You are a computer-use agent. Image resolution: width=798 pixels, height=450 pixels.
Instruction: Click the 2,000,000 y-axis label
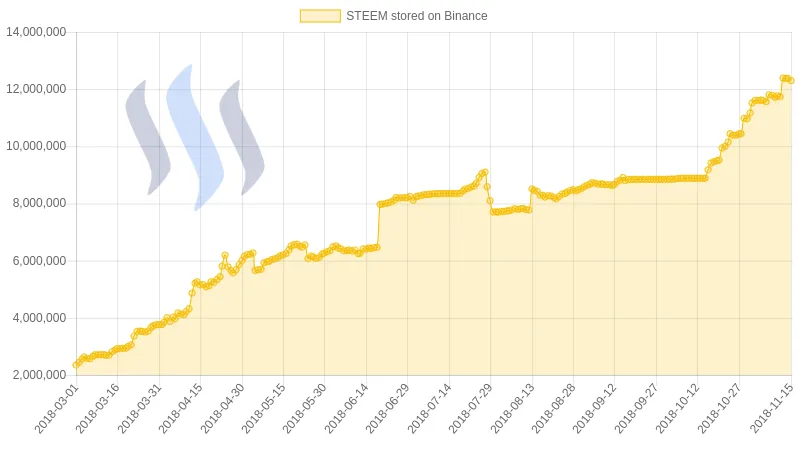pos(40,375)
